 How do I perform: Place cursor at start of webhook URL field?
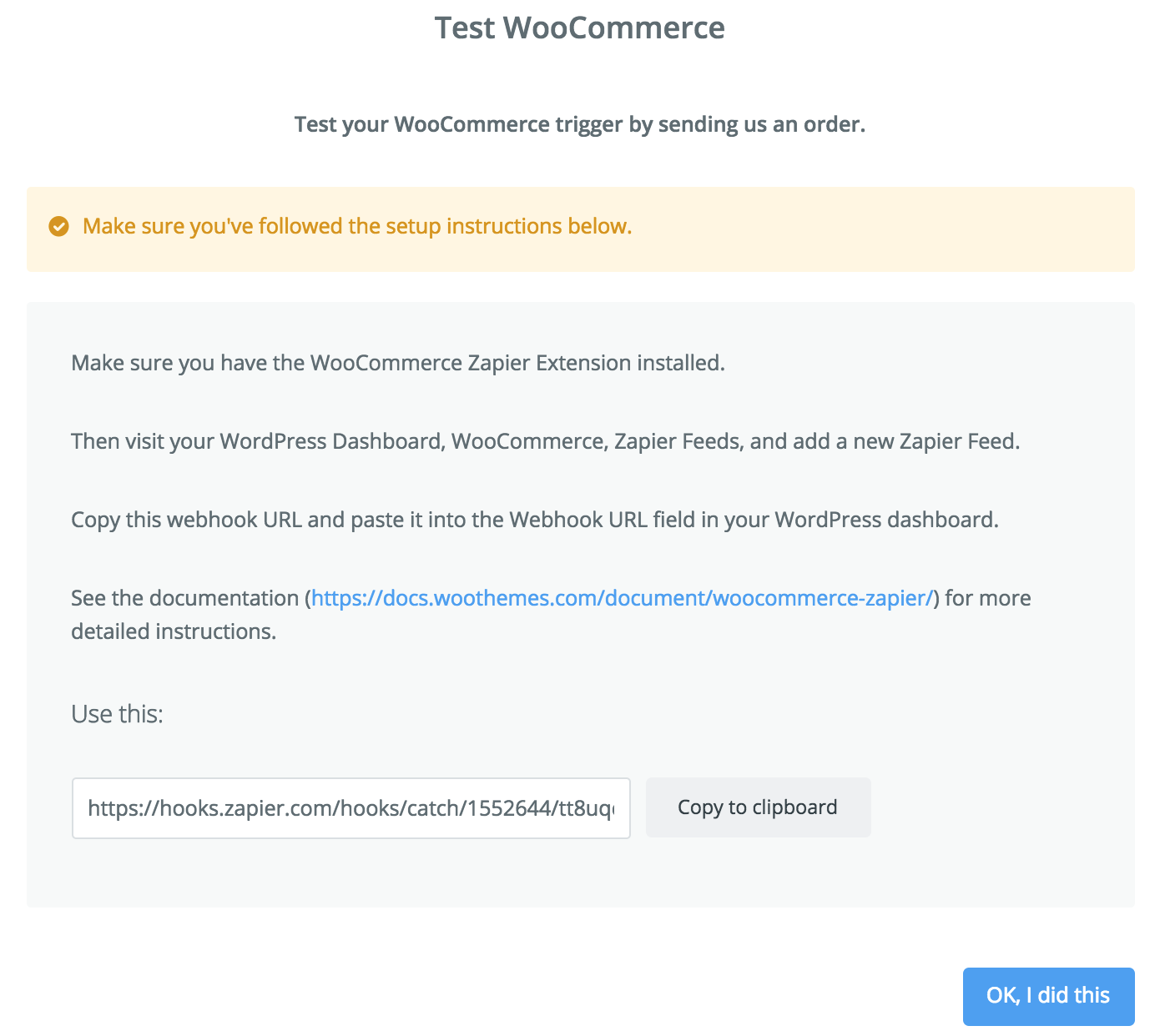[x=92, y=807]
